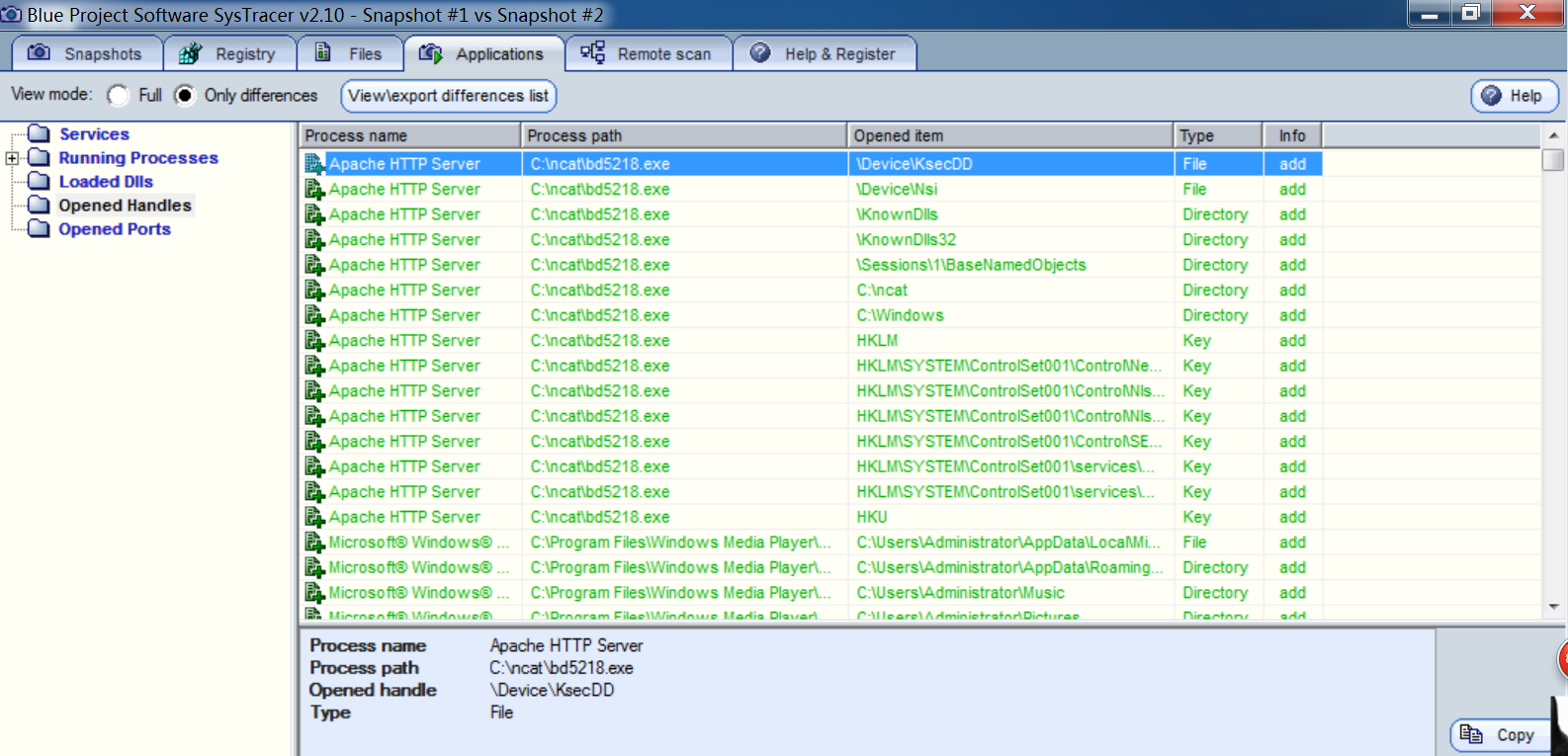Image resolution: width=1568 pixels, height=756 pixels.
Task: Click the process icon in the \Device\Nsi row
Action: (x=315, y=189)
